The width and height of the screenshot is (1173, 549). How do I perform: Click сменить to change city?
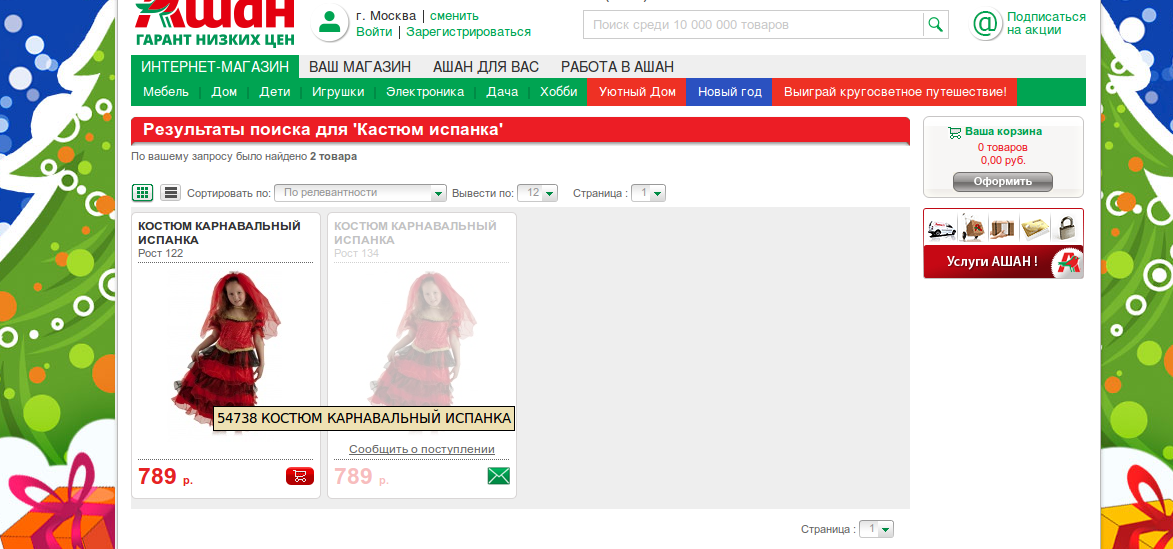(x=454, y=16)
